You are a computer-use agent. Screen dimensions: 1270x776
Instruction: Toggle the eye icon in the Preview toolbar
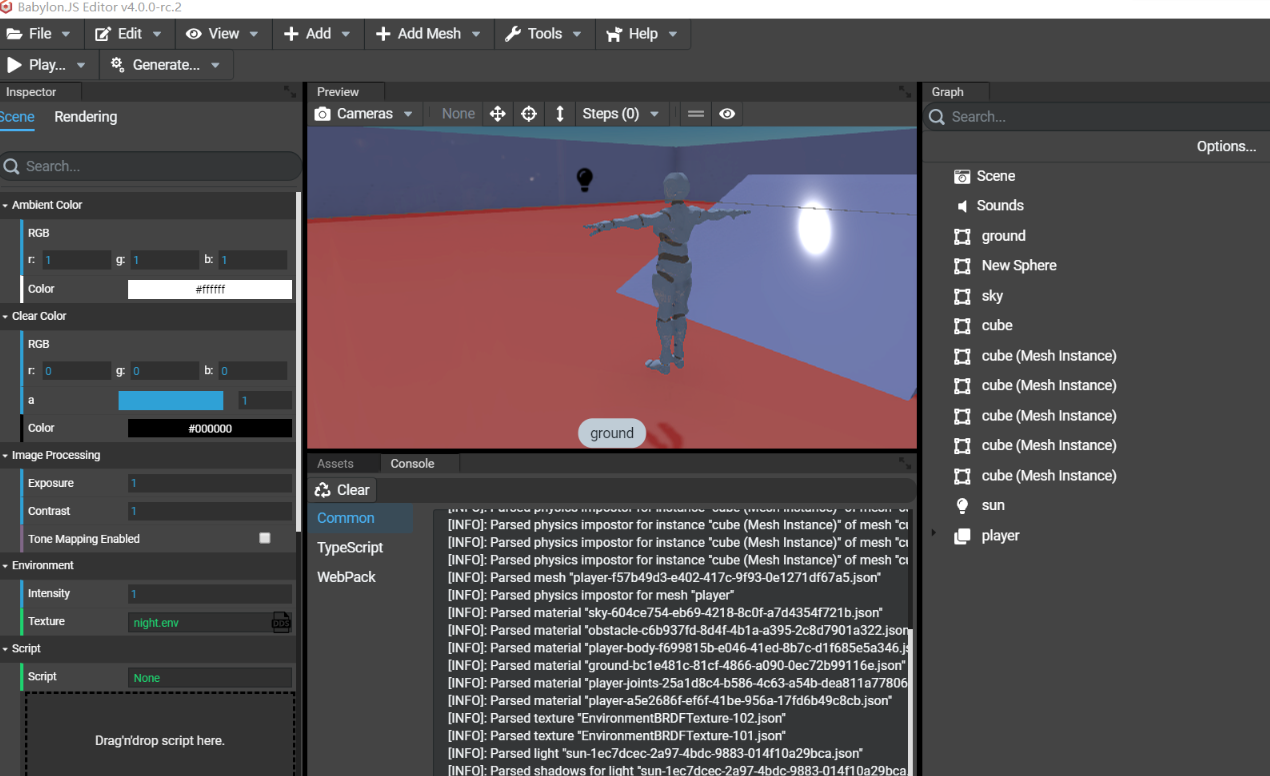click(727, 113)
